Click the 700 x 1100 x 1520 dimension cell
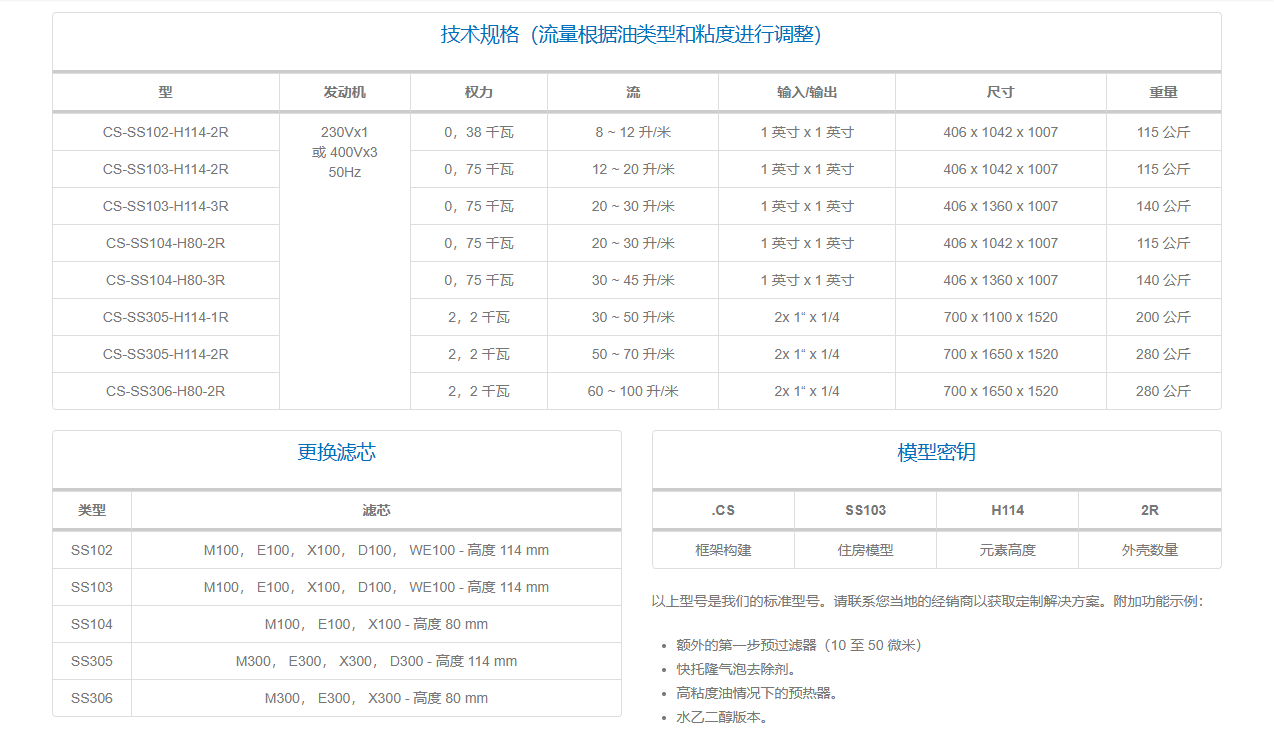Screen dimensions: 1274x737 (x=1000, y=317)
